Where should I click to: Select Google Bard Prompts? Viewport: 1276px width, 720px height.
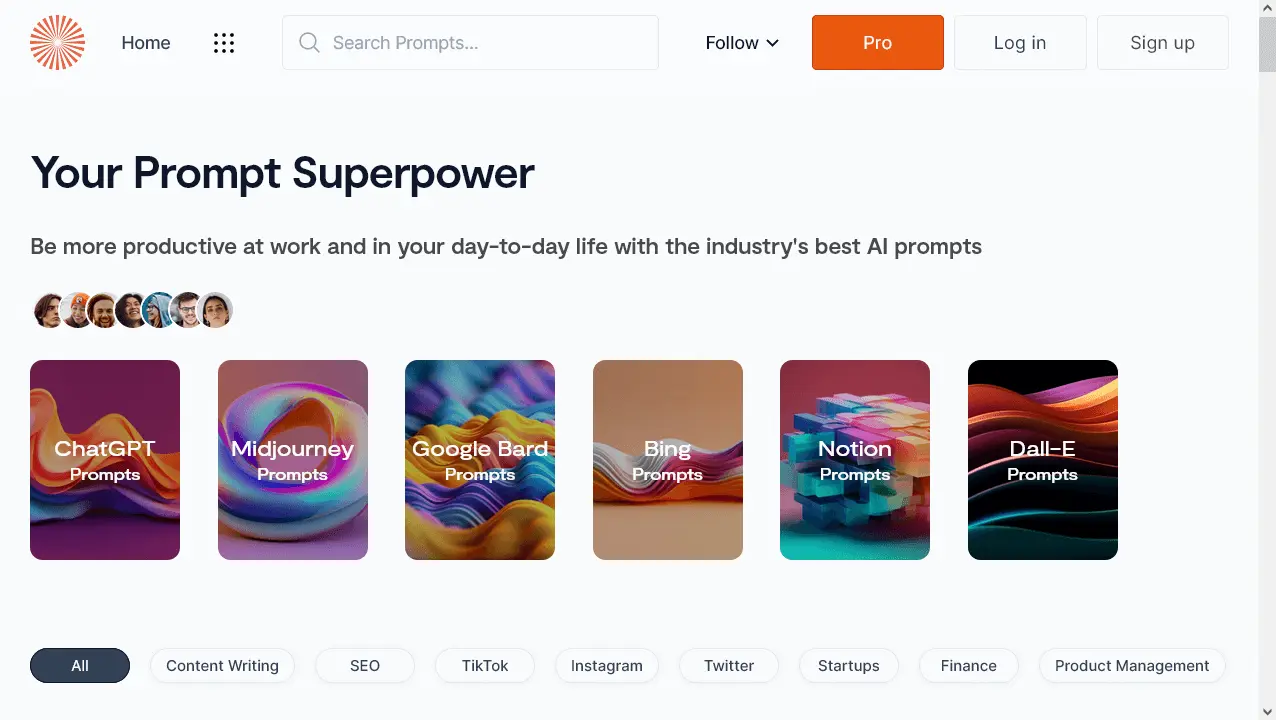tap(480, 459)
